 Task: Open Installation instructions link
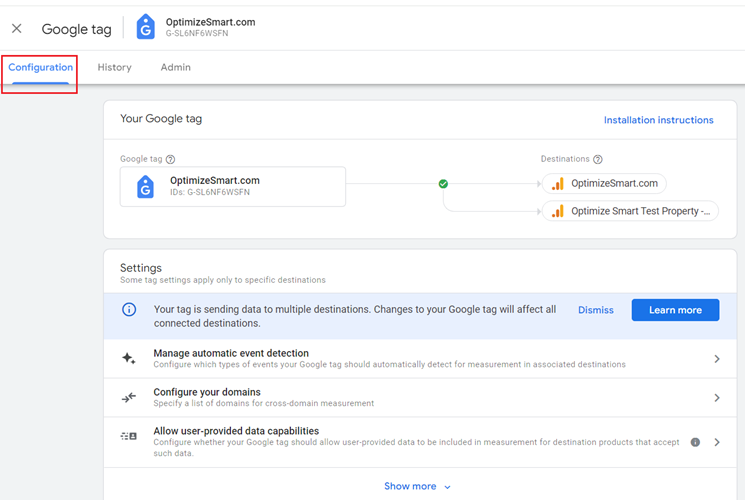click(x=659, y=120)
